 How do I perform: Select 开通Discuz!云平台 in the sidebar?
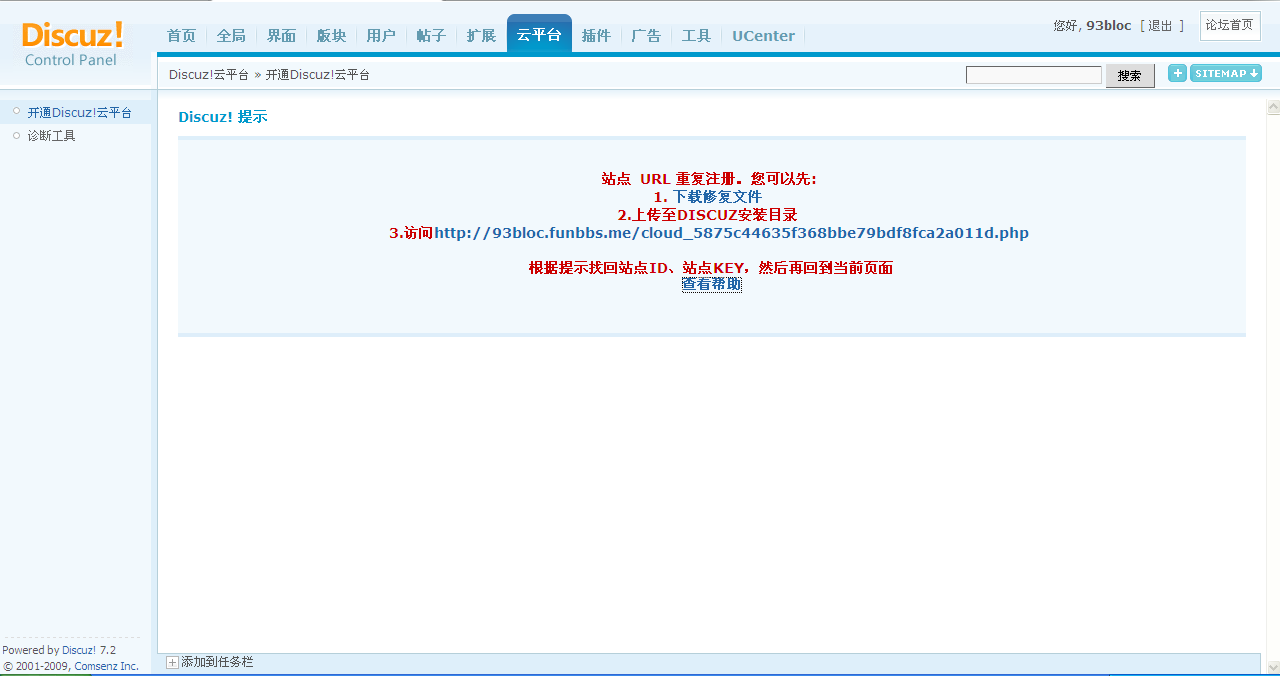(79, 113)
